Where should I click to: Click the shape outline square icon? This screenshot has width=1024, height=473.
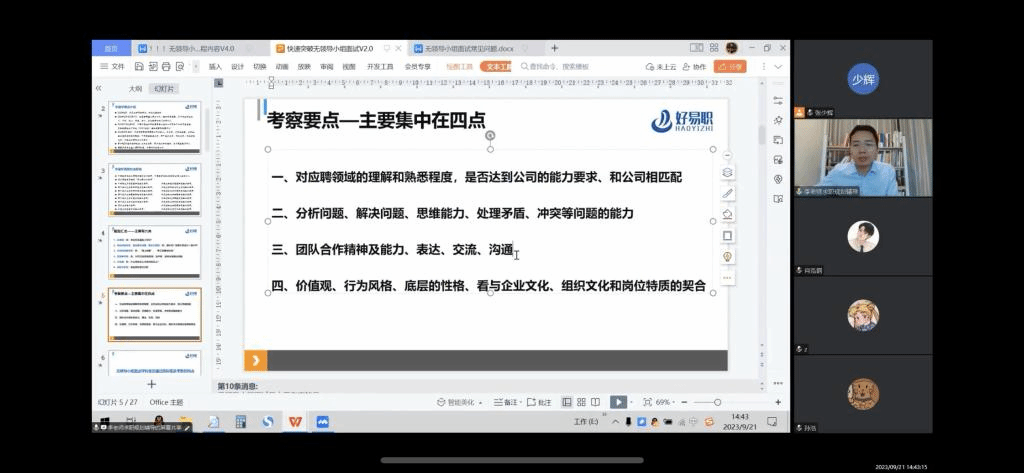[727, 236]
